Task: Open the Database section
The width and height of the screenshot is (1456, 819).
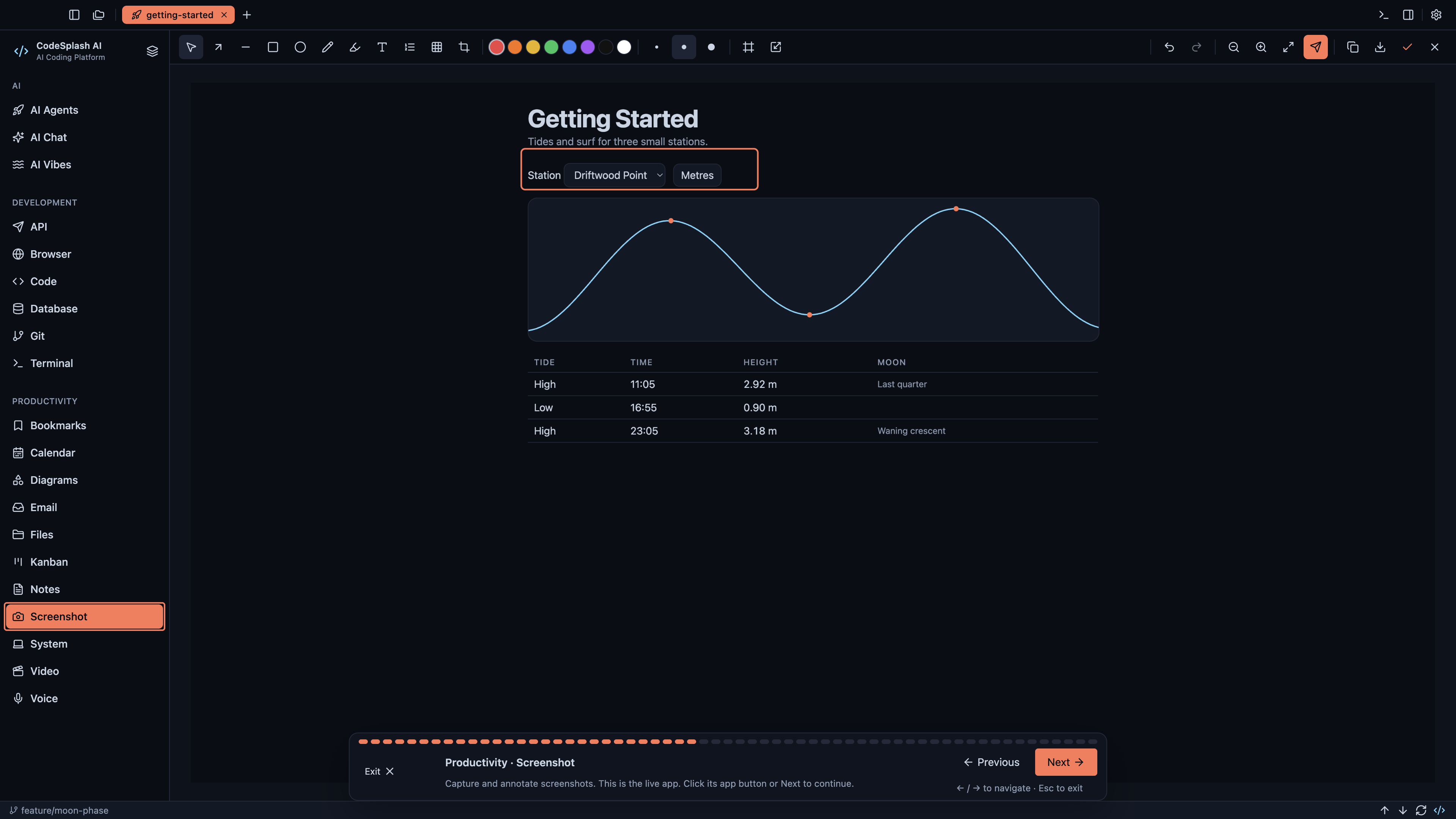Action: click(85, 309)
